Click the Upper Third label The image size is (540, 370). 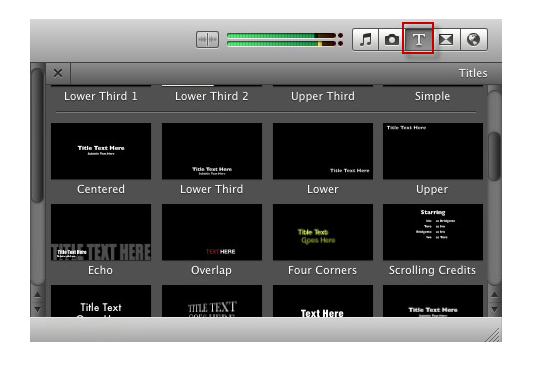click(x=323, y=96)
